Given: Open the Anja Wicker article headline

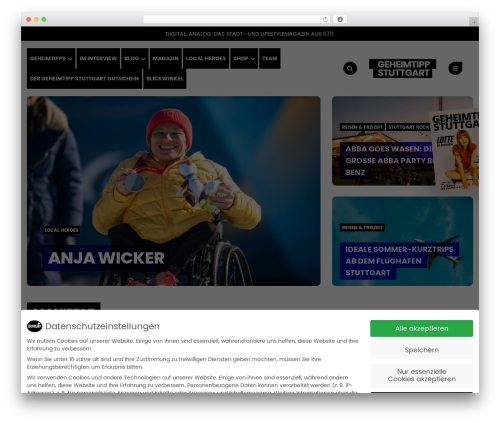Looking at the screenshot, I should coord(106,258).
